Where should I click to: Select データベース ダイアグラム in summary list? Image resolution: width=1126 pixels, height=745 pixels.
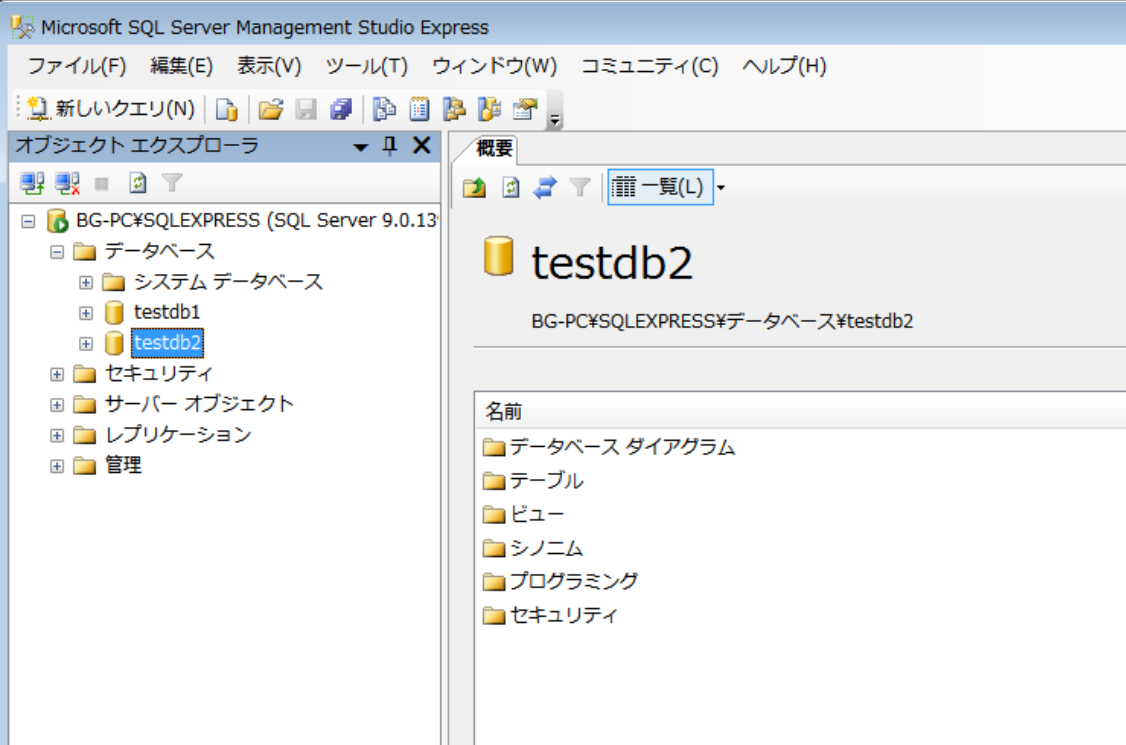point(622,447)
